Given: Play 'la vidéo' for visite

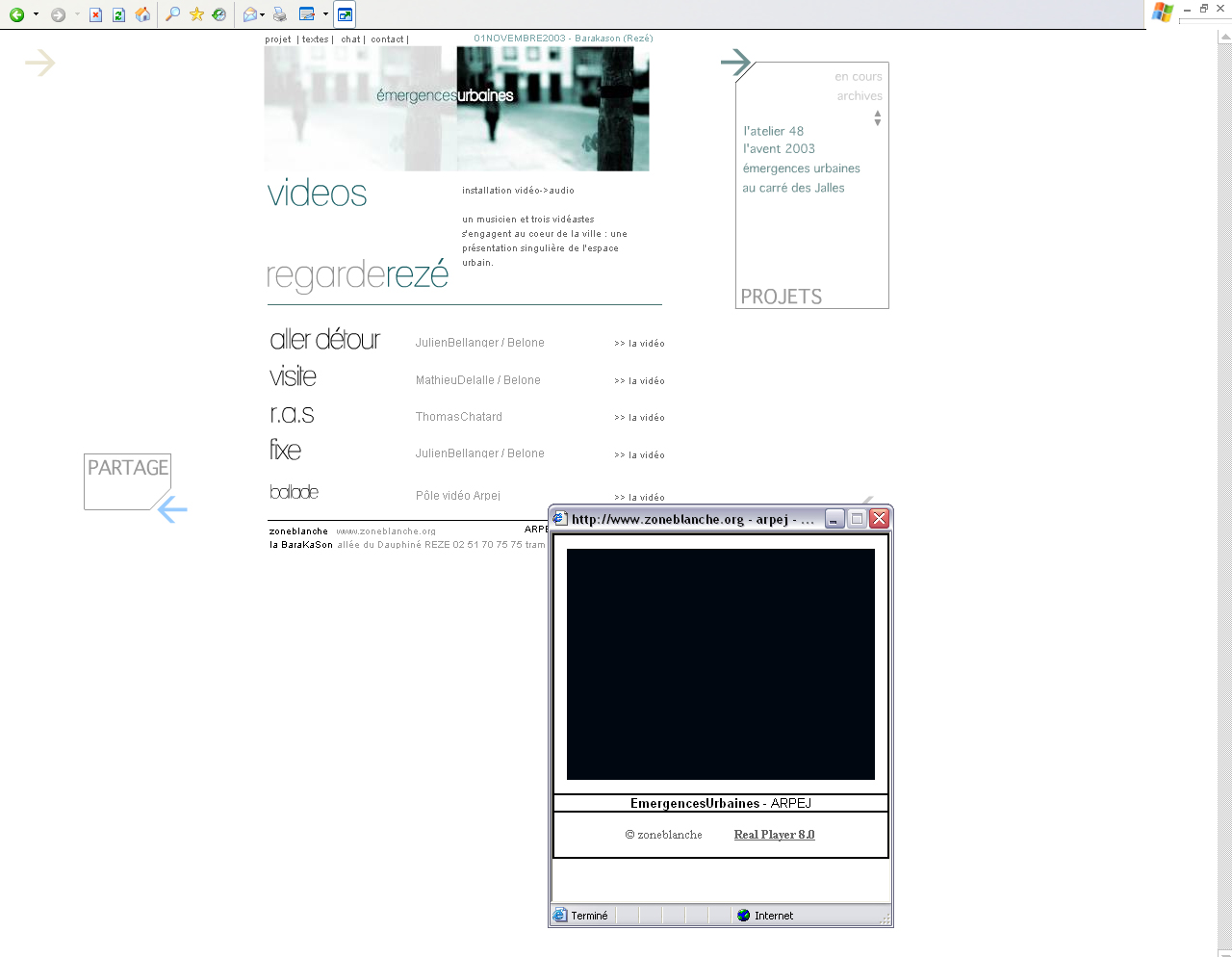Looking at the screenshot, I should 639,381.
